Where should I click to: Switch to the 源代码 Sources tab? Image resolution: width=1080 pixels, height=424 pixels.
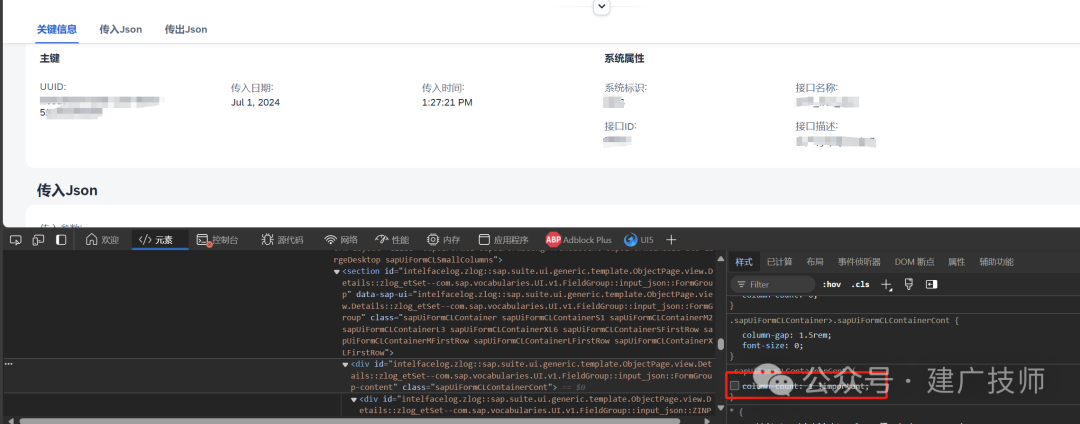pos(282,240)
